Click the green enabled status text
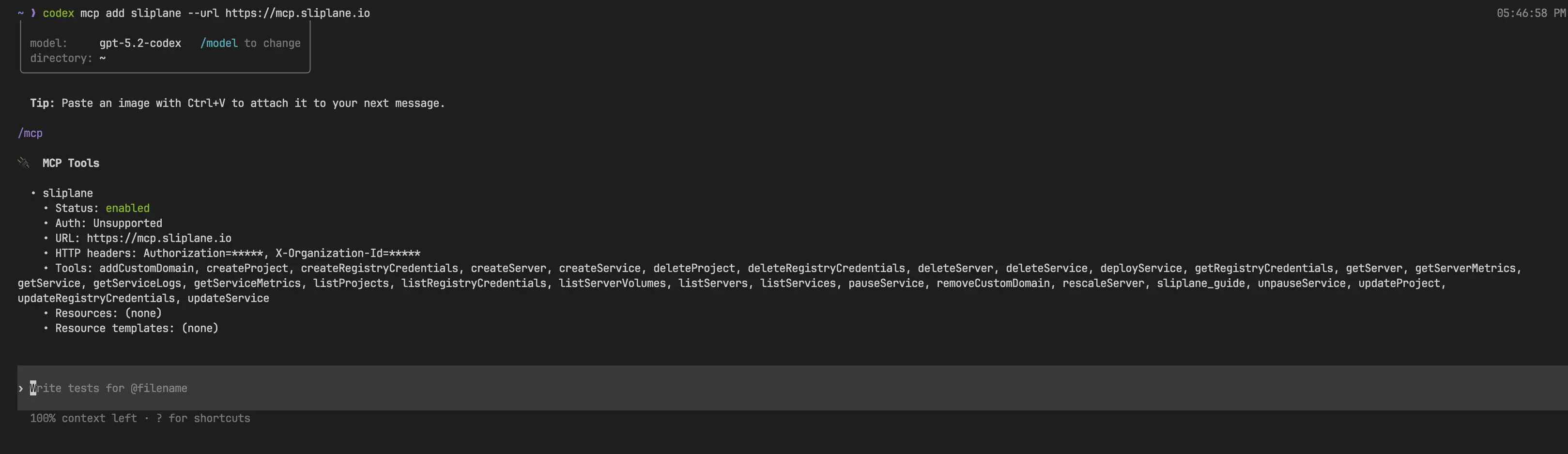The height and width of the screenshot is (454, 1568). (127, 208)
